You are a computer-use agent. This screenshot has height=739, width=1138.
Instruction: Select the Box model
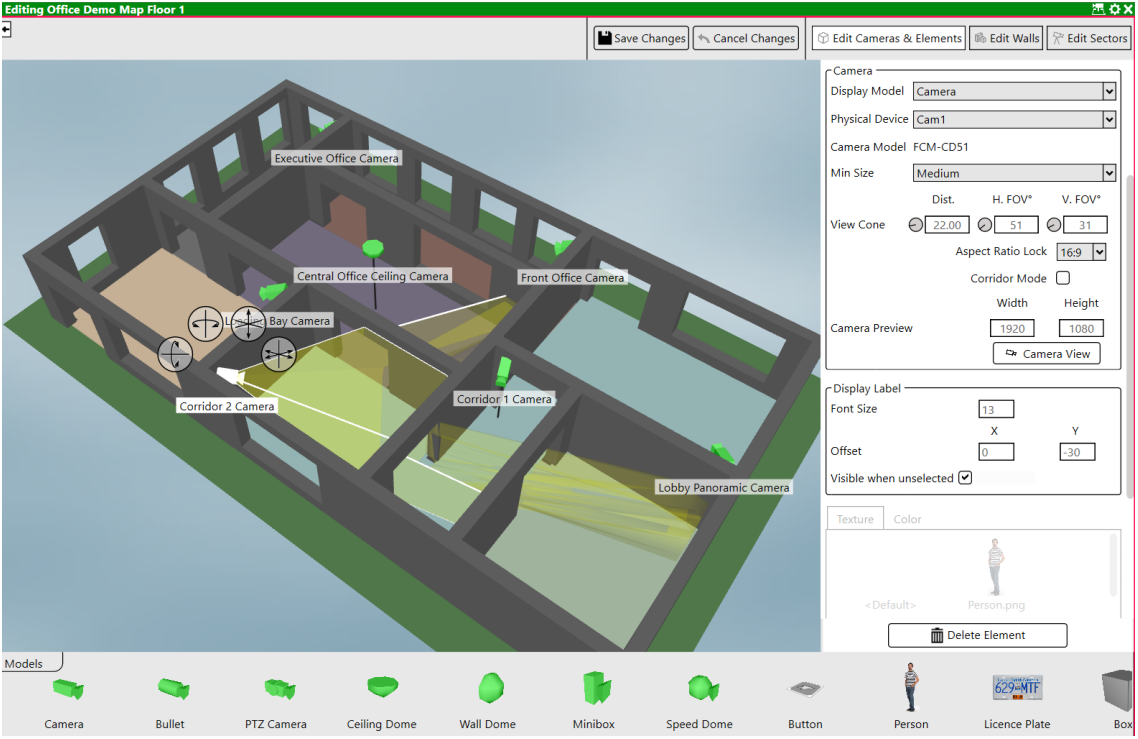click(1118, 690)
